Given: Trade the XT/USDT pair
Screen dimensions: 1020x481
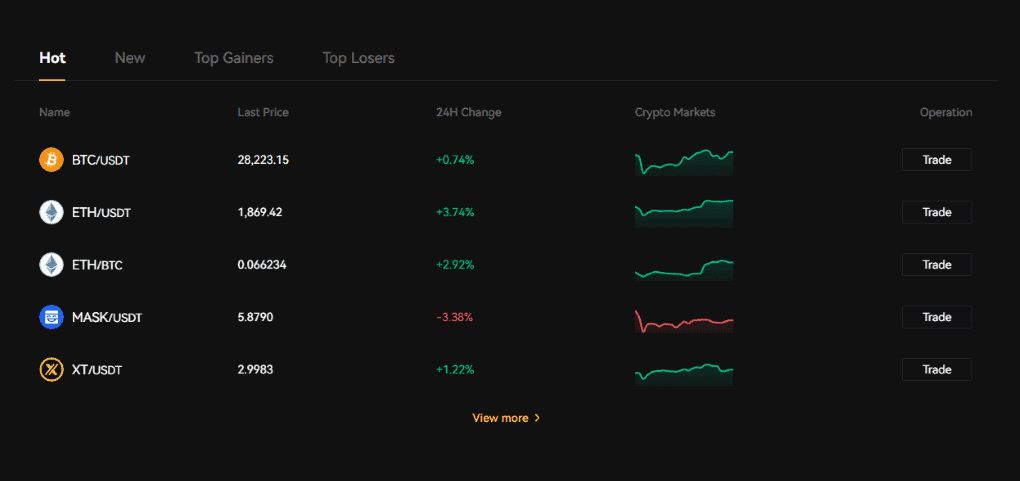Looking at the screenshot, I should click(x=937, y=370).
